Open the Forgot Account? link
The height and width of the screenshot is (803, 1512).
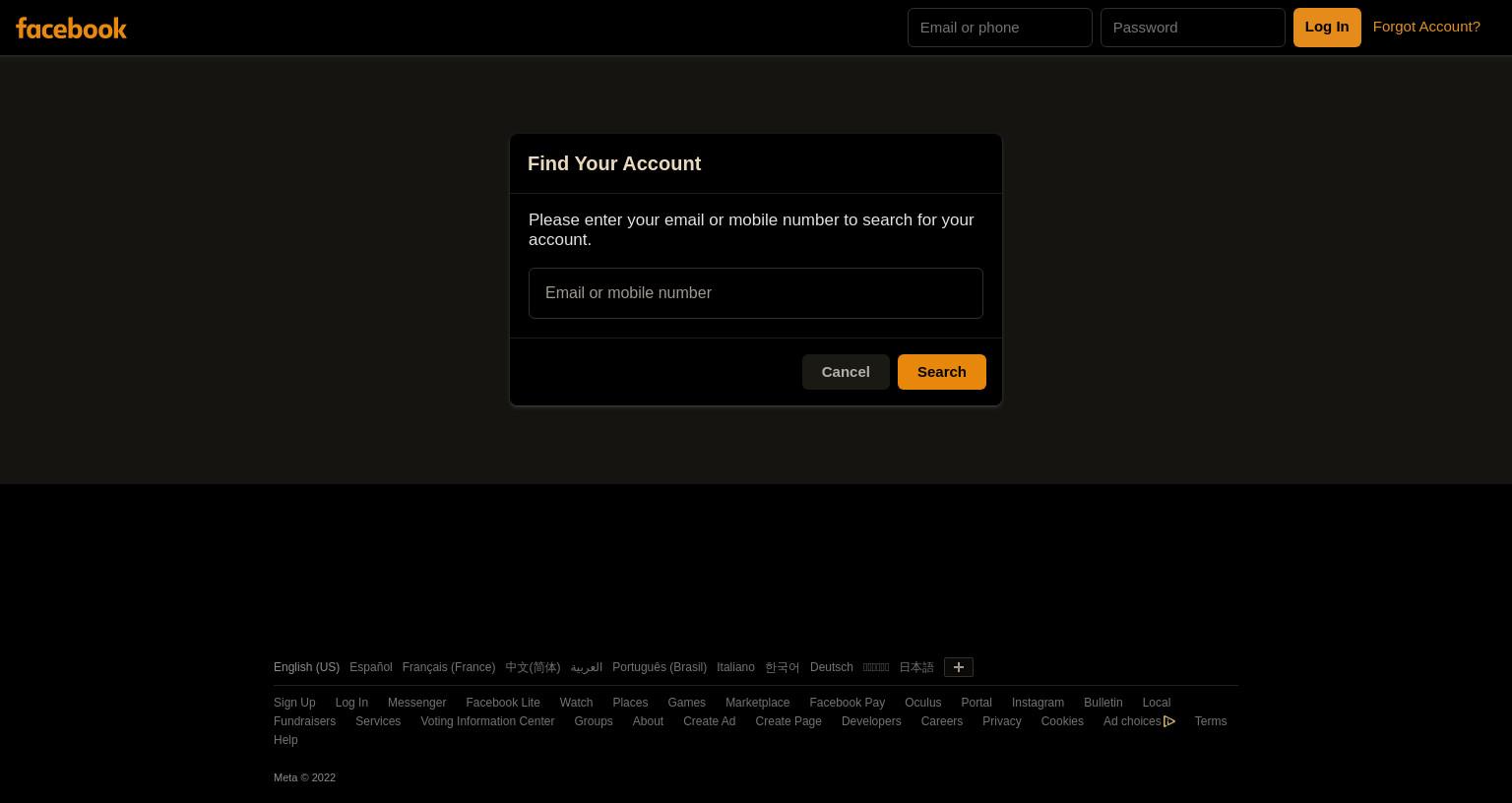[1426, 27]
